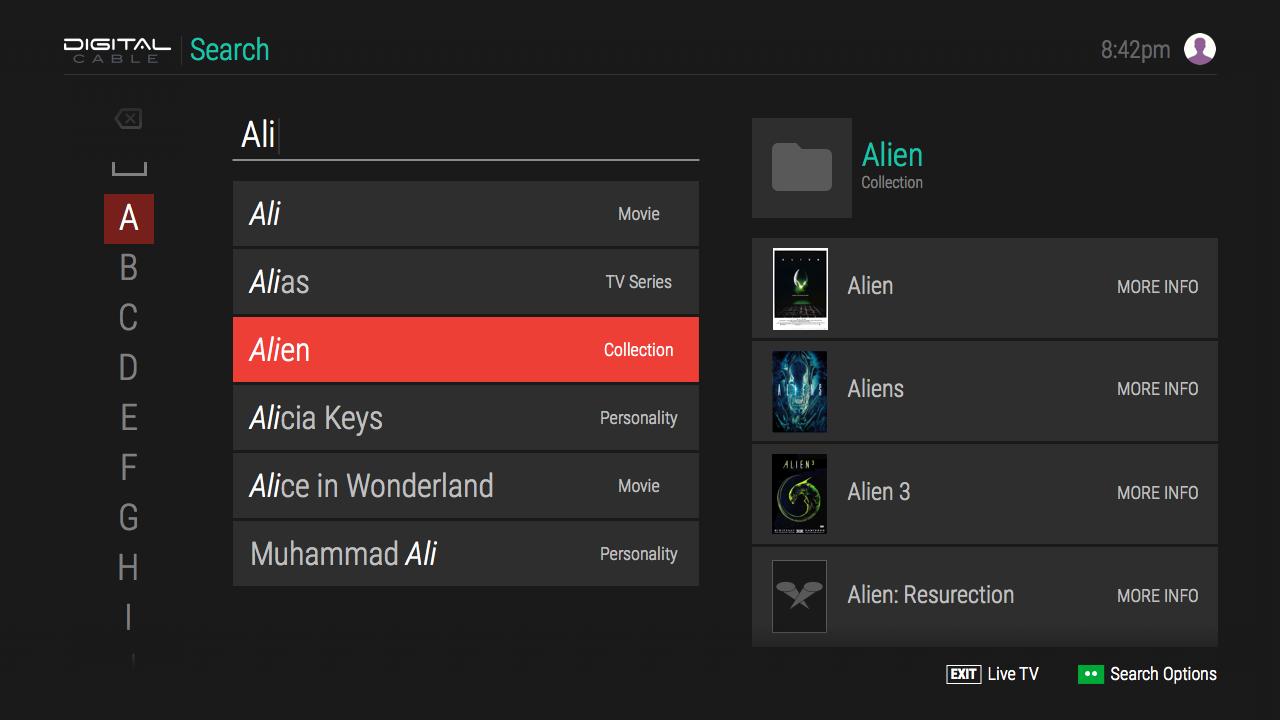Select letter B in the keyboard column
The height and width of the screenshot is (720, 1280).
(x=128, y=268)
